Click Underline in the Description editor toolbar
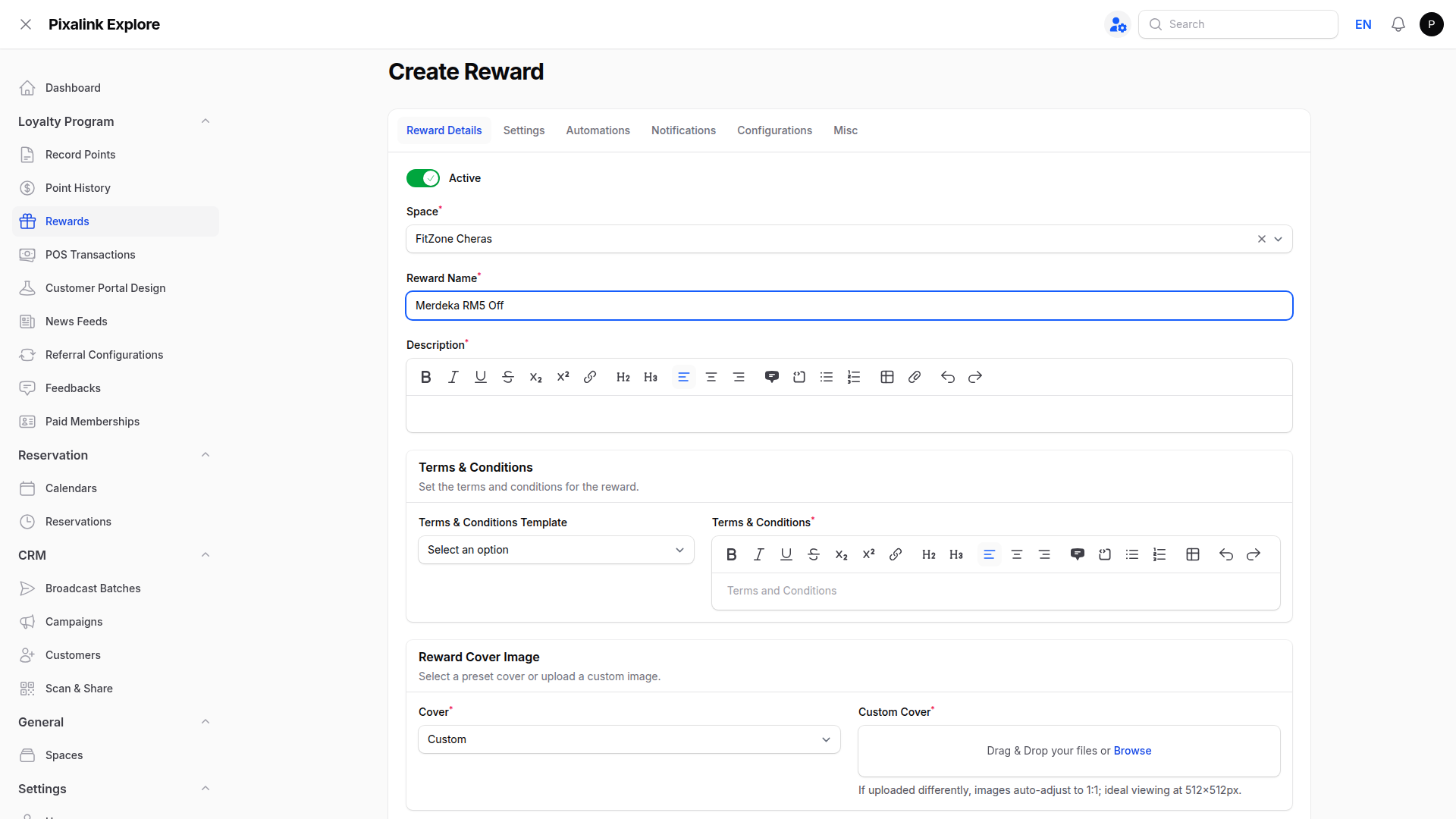 coord(481,377)
